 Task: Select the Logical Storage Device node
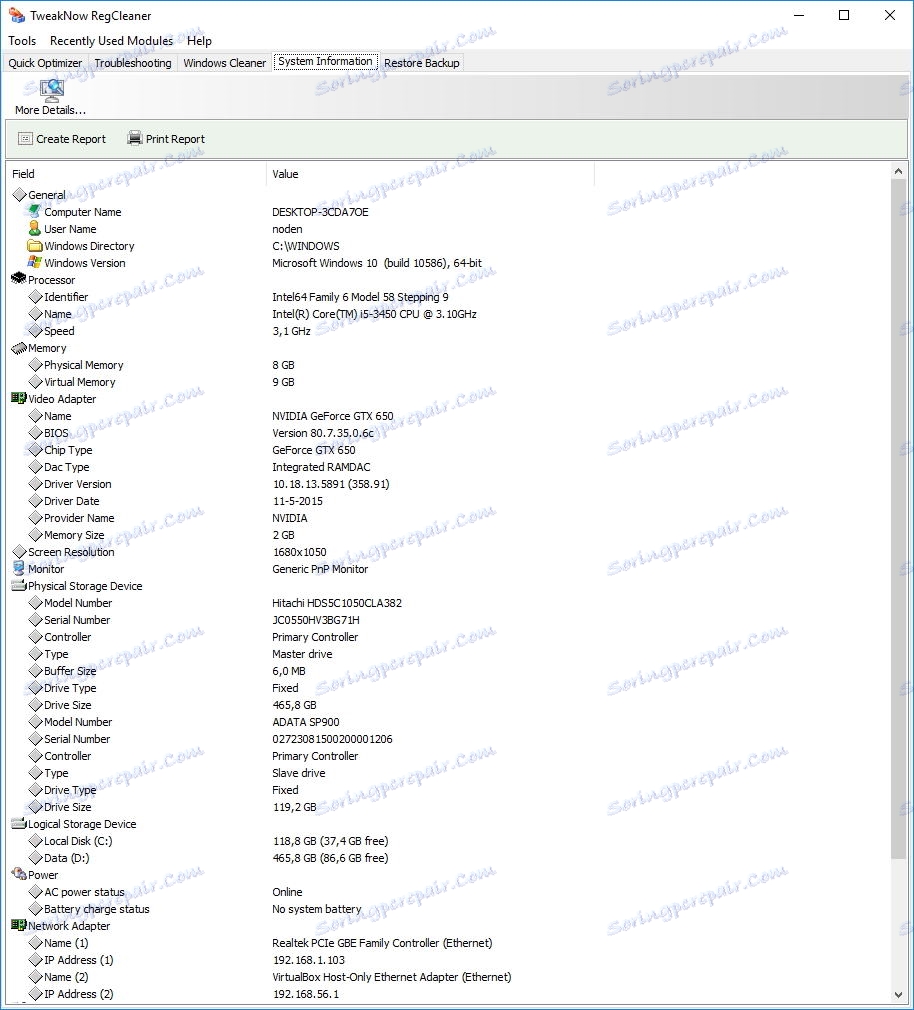click(x=82, y=824)
